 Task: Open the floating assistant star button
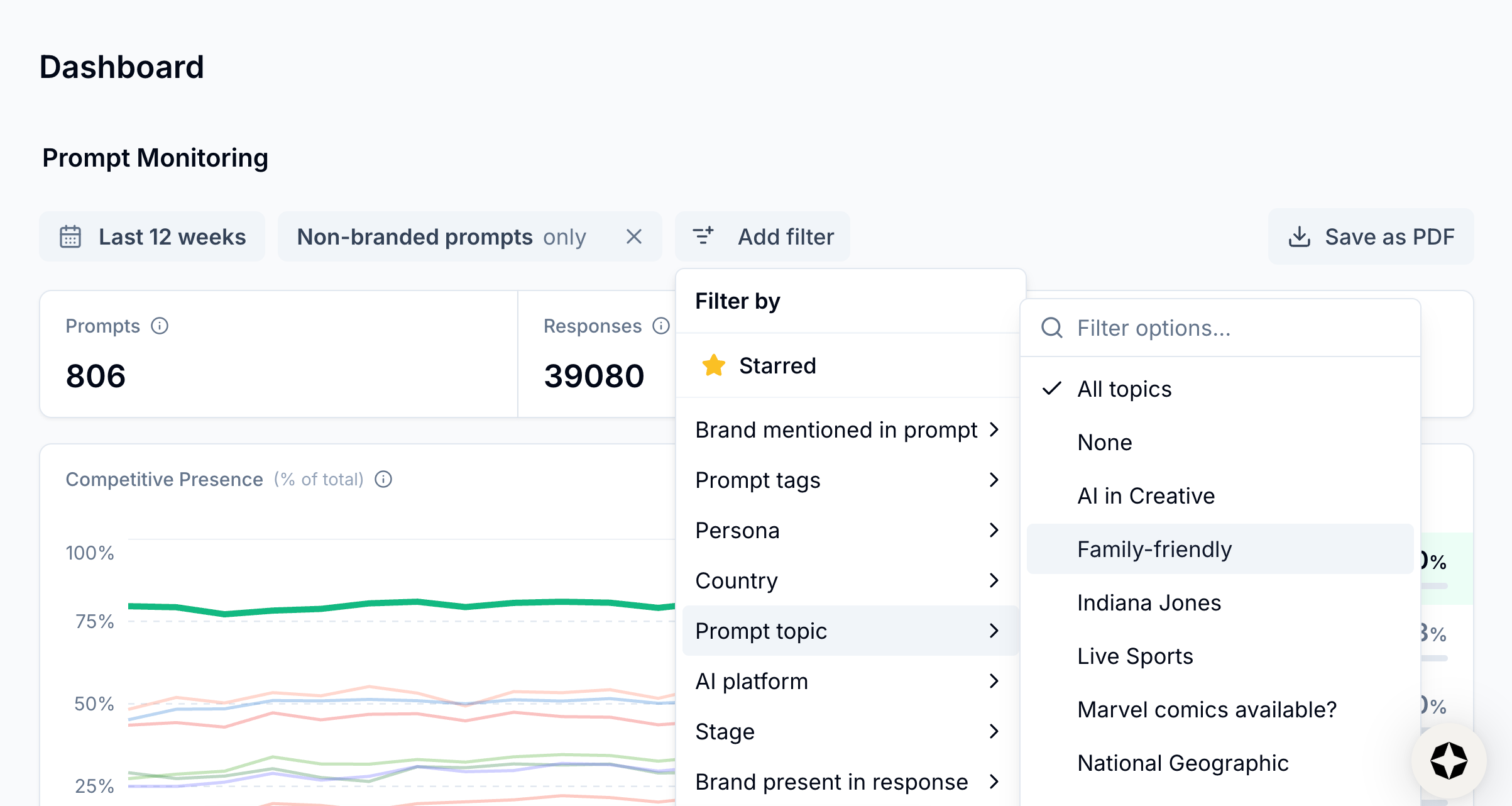[1449, 761]
